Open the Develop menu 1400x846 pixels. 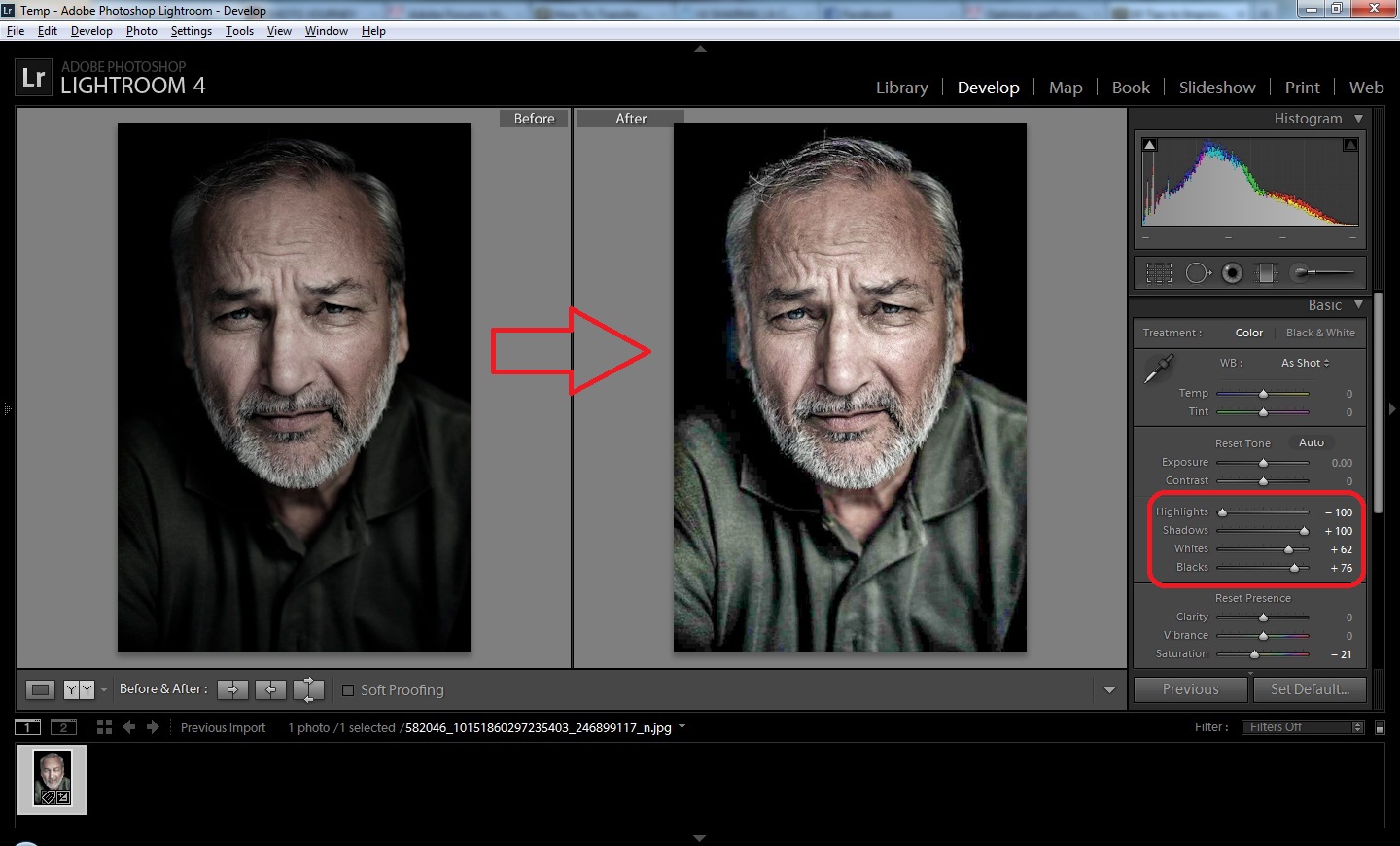[91, 30]
